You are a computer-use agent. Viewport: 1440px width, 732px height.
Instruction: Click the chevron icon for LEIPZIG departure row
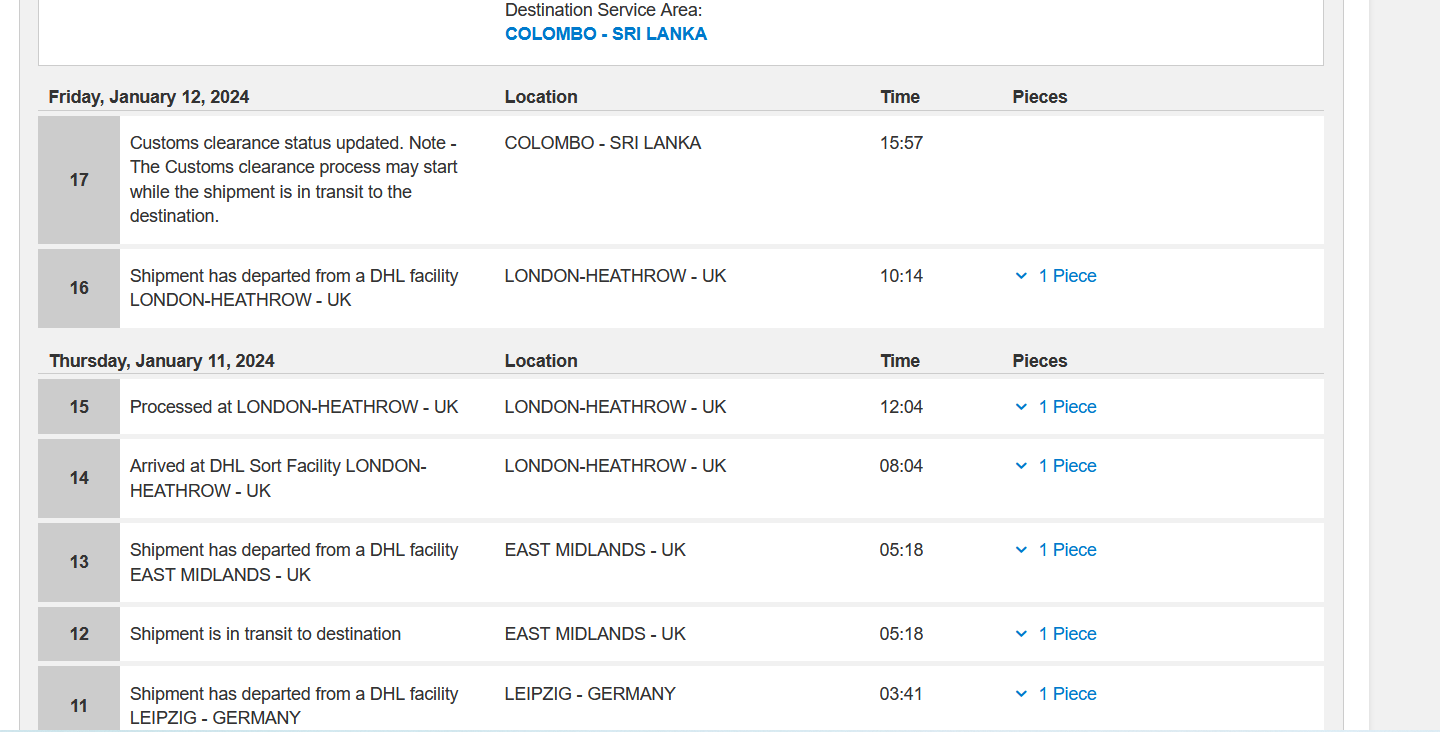[1021, 694]
